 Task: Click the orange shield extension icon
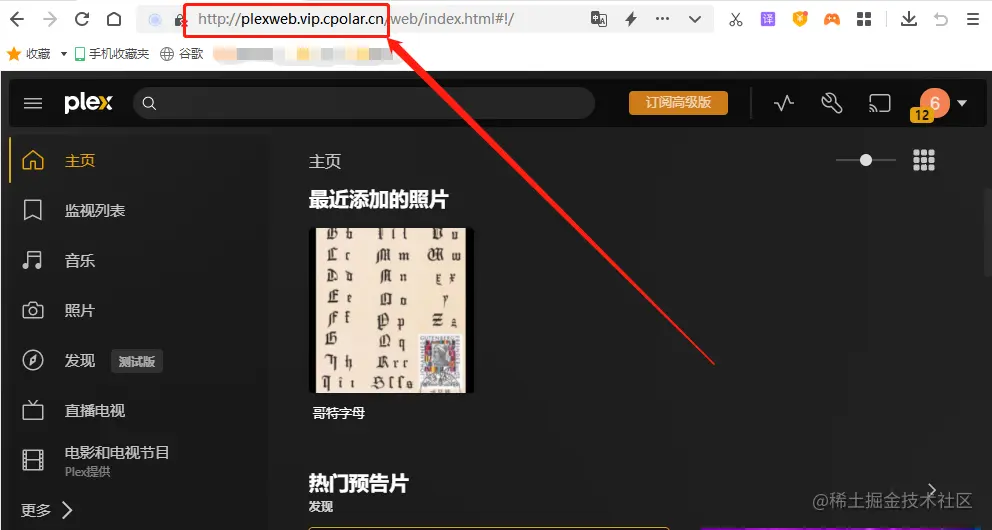(x=800, y=19)
